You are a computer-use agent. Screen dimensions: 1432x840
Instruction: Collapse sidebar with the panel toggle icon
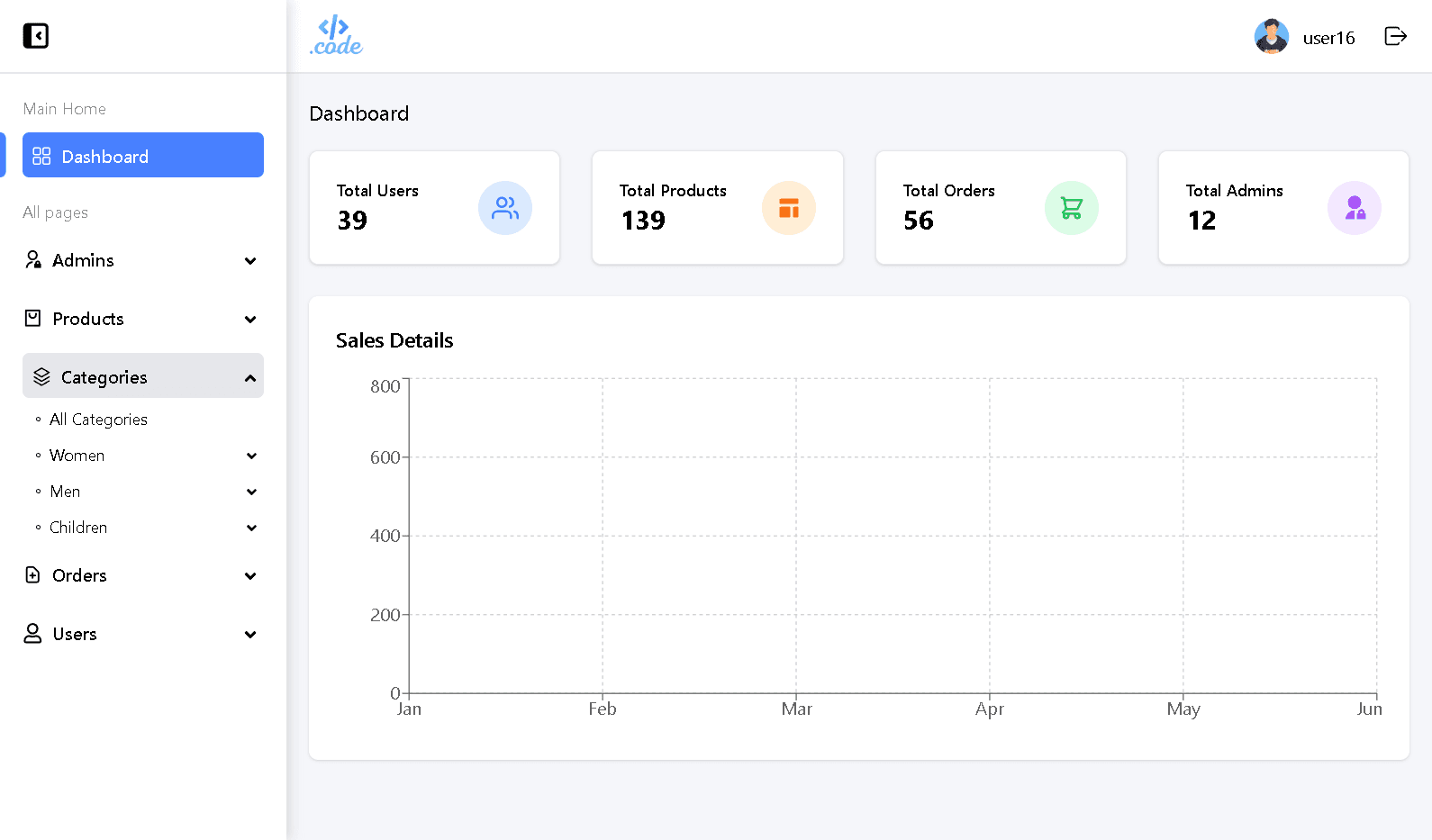36,36
